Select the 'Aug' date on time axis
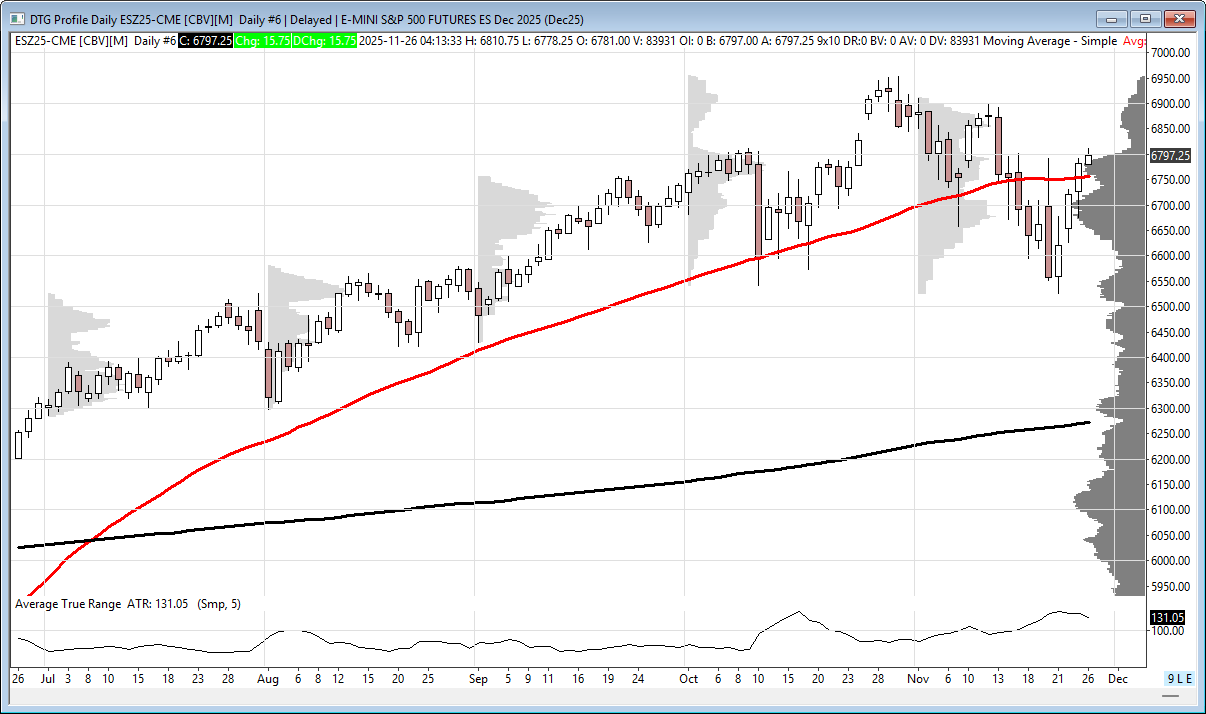Viewport: 1206px width, 714px height. click(x=265, y=678)
